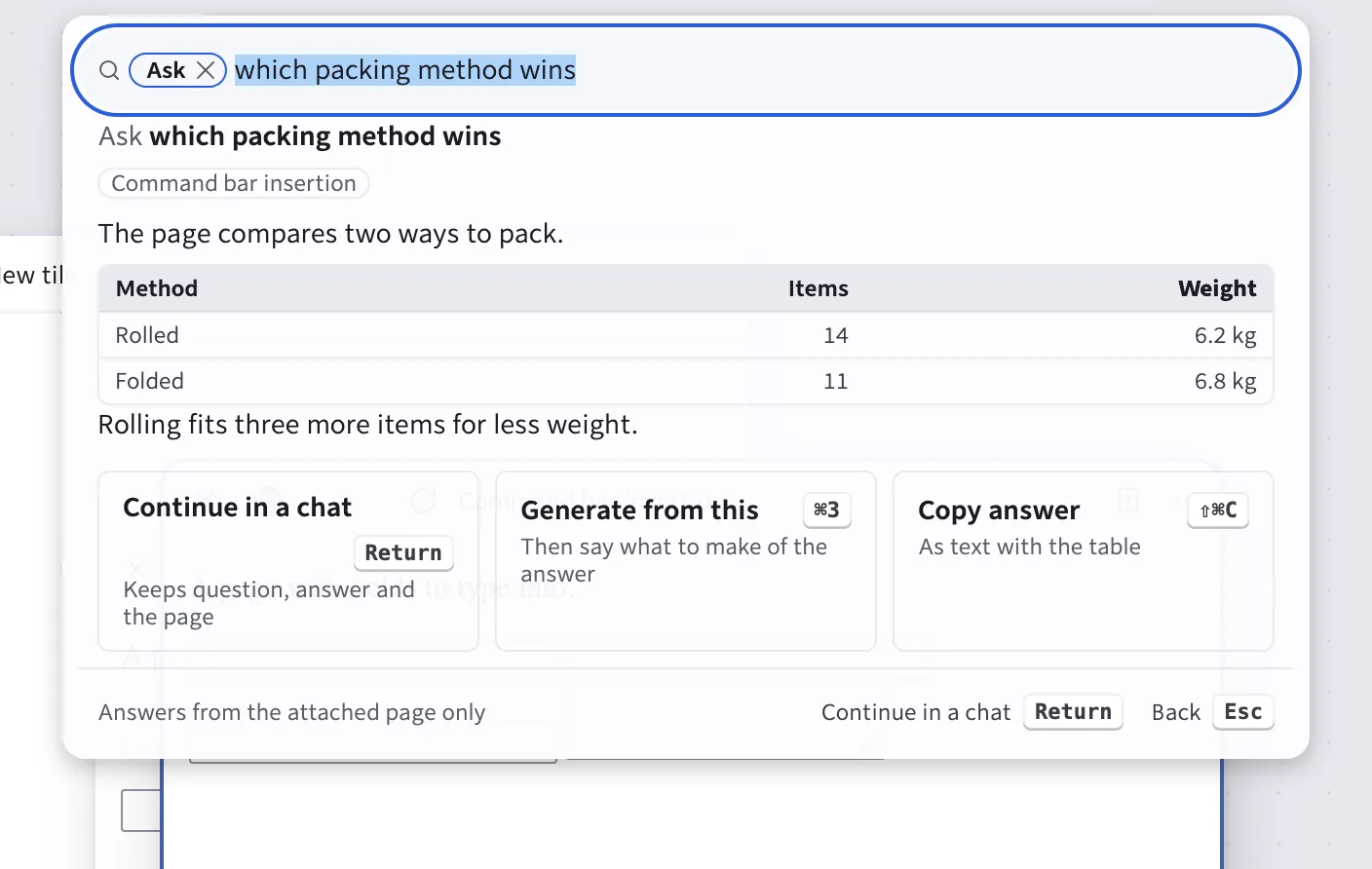Click the 14 items value
Screen dimensions: 1372x869
(x=836, y=335)
